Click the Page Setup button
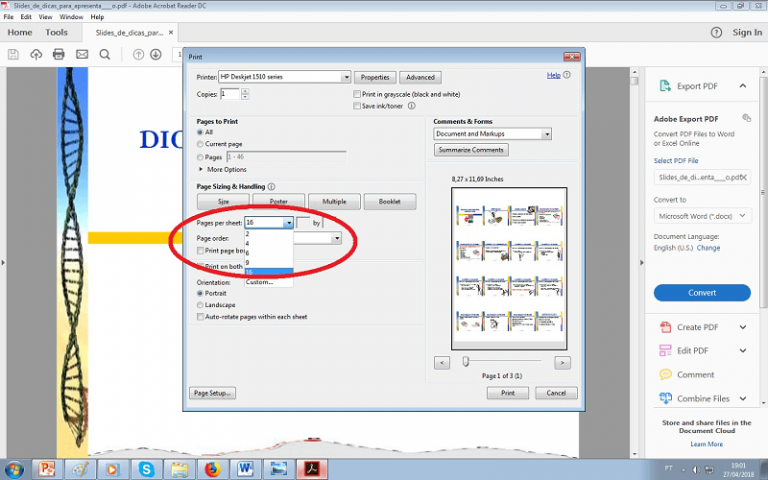This screenshot has height=480, width=768. pos(213,393)
